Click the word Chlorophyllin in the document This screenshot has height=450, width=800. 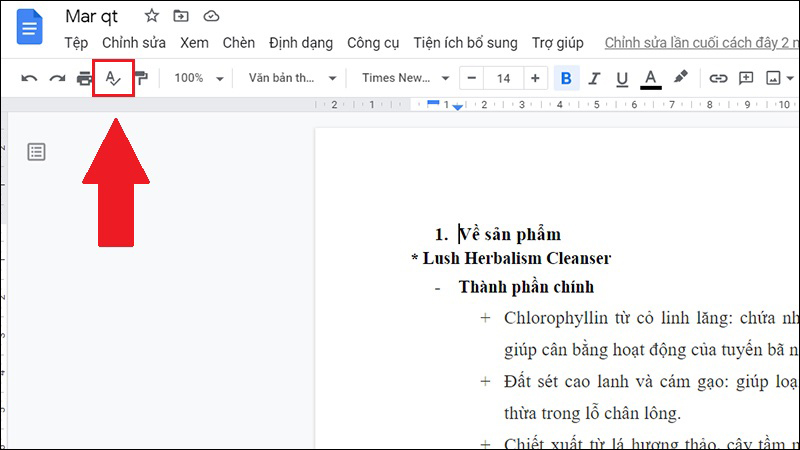coord(556,318)
